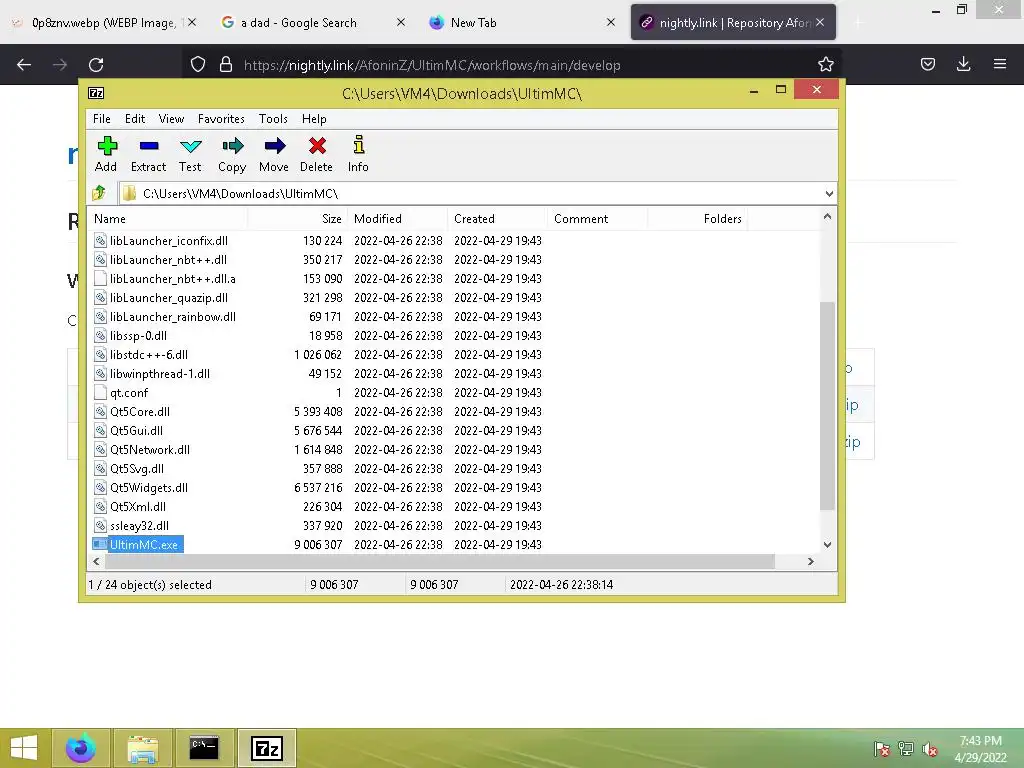Open the View menu
Screen dimensions: 1024x768
click(x=171, y=119)
